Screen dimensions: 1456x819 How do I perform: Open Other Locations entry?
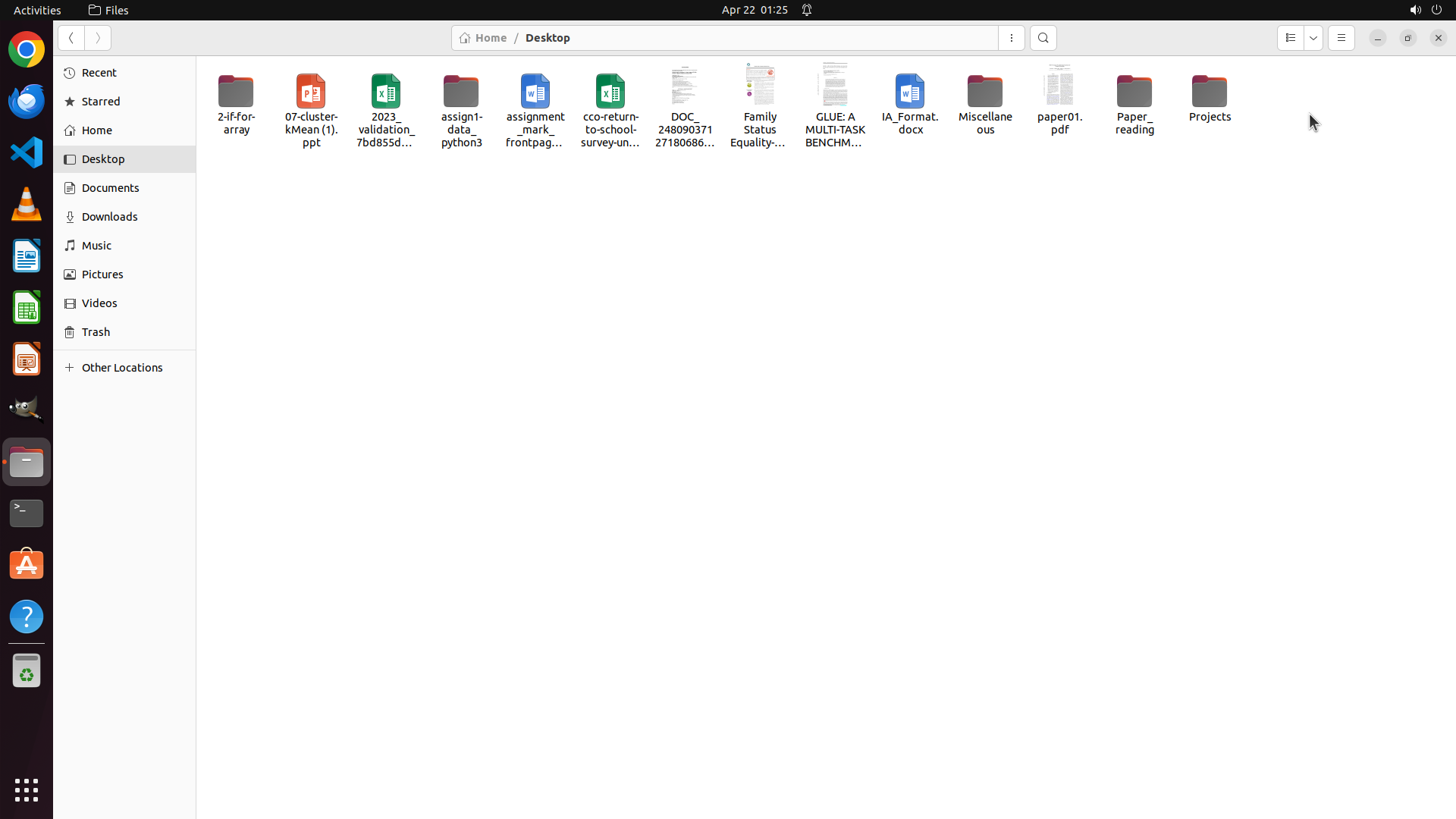(121, 368)
